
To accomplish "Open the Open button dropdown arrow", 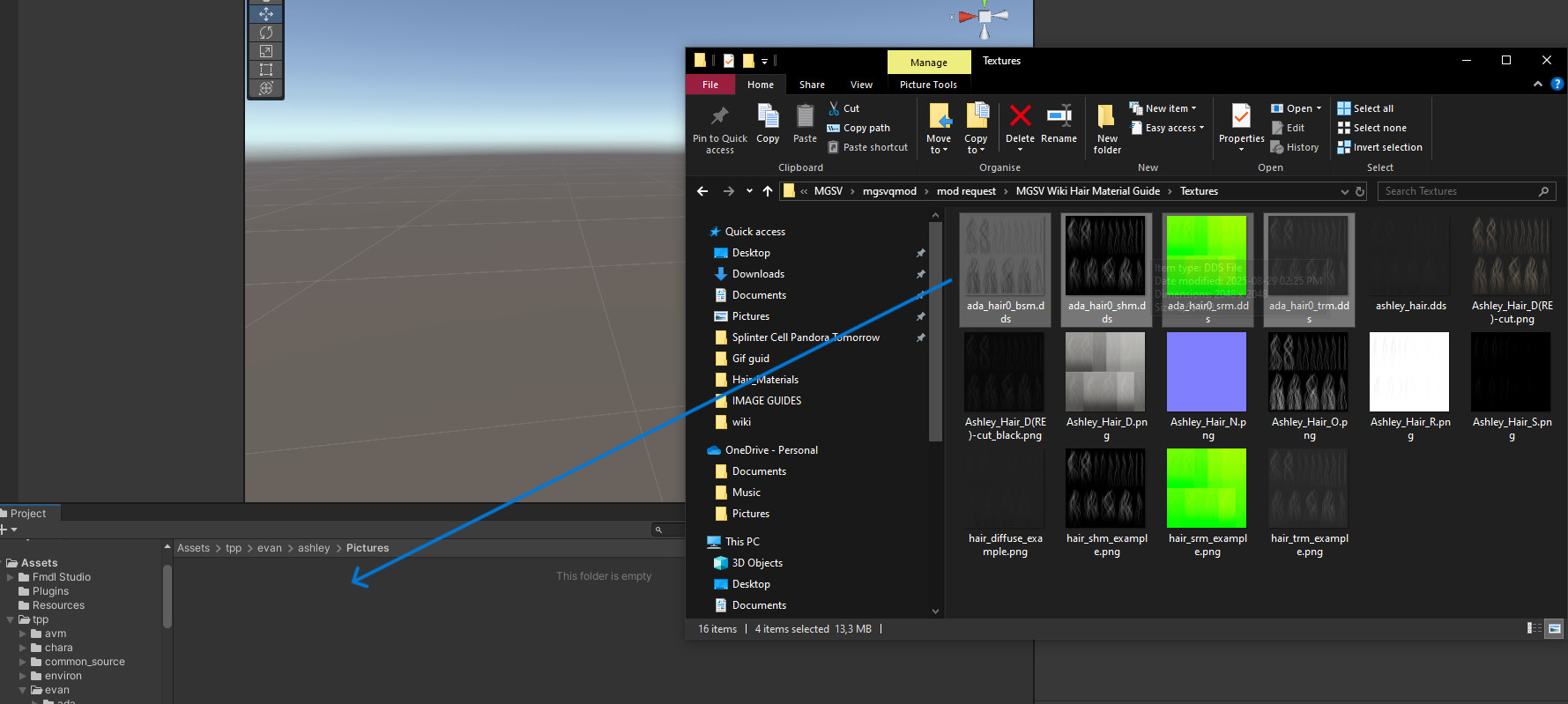I will (x=1319, y=108).
